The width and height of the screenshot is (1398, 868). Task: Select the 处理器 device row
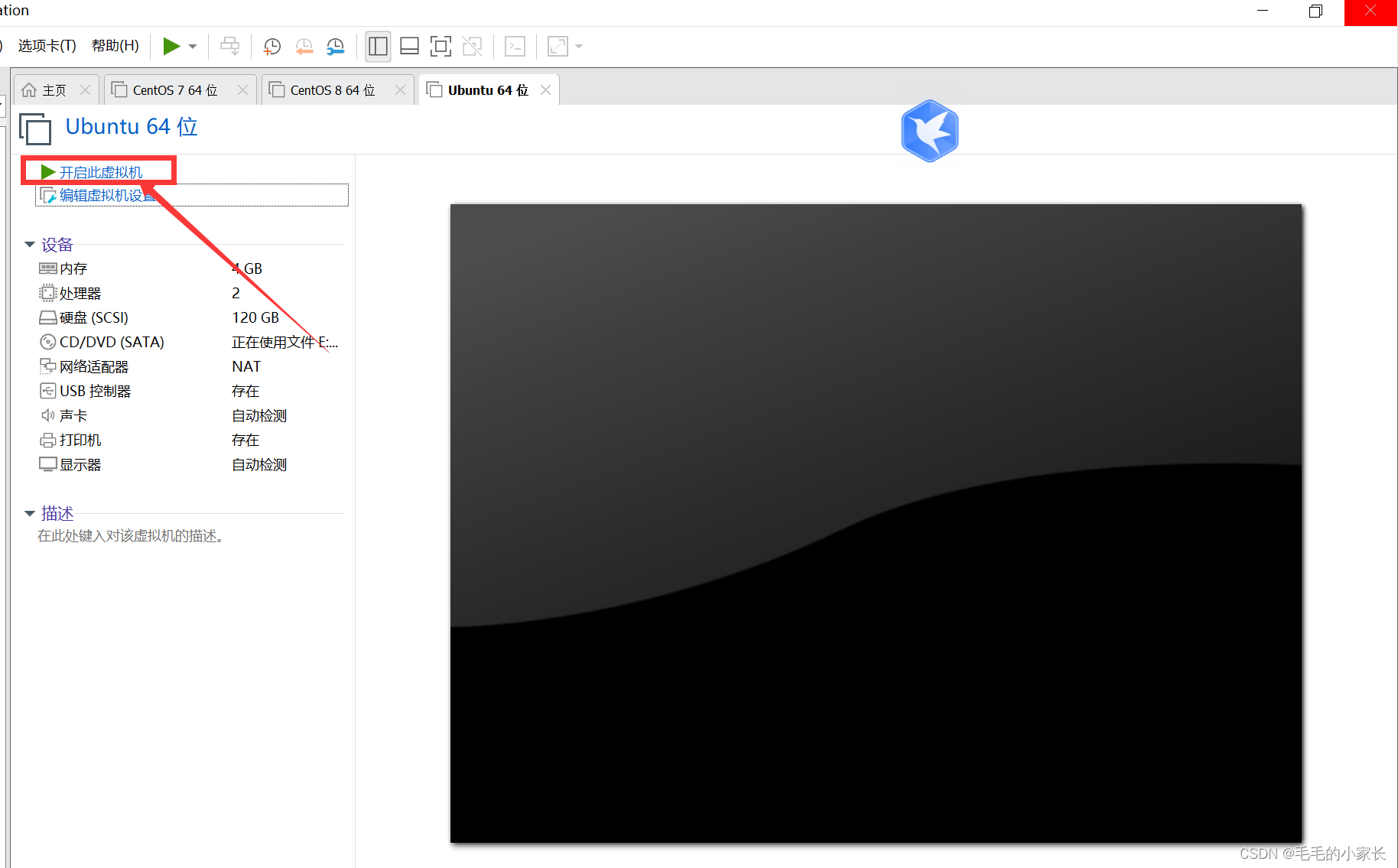tap(190, 293)
